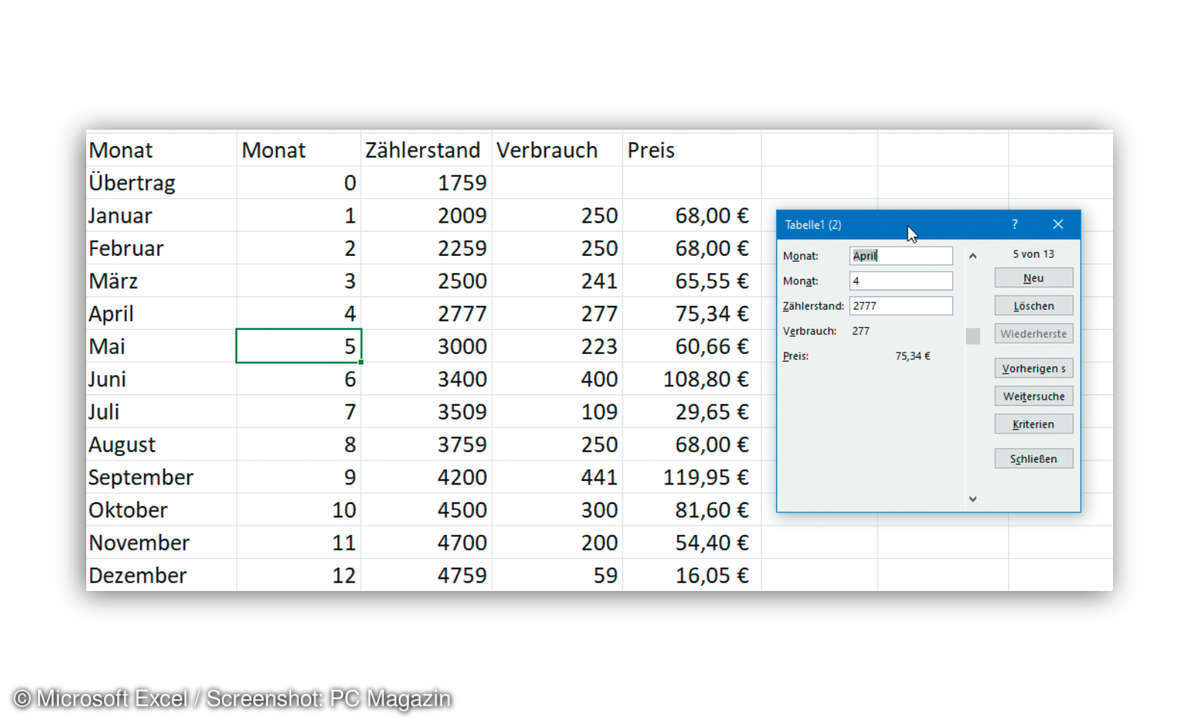Select the price cell 81,60 €
The image size is (1200, 720).
click(x=692, y=510)
